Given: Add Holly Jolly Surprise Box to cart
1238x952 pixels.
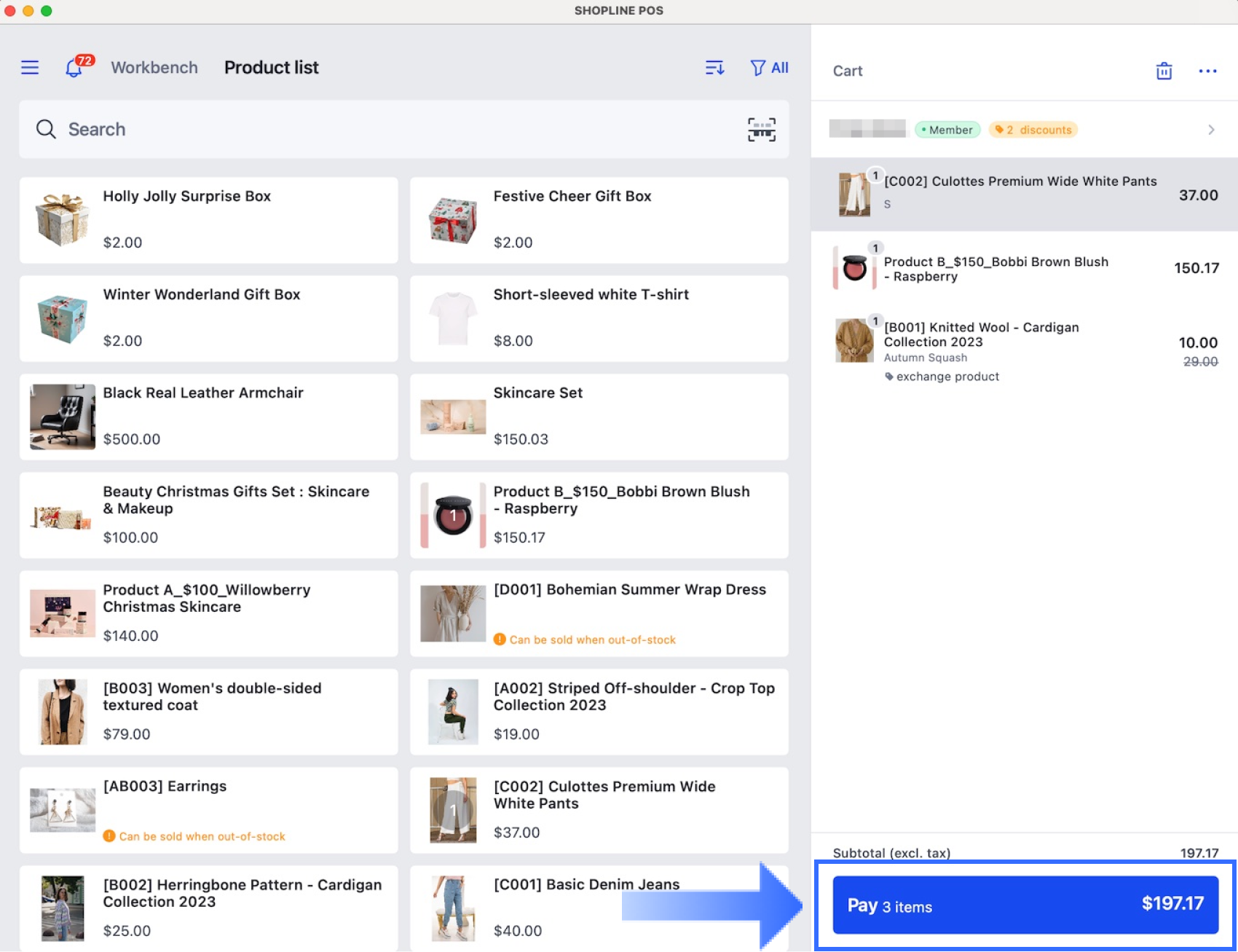Looking at the screenshot, I should click(x=209, y=220).
